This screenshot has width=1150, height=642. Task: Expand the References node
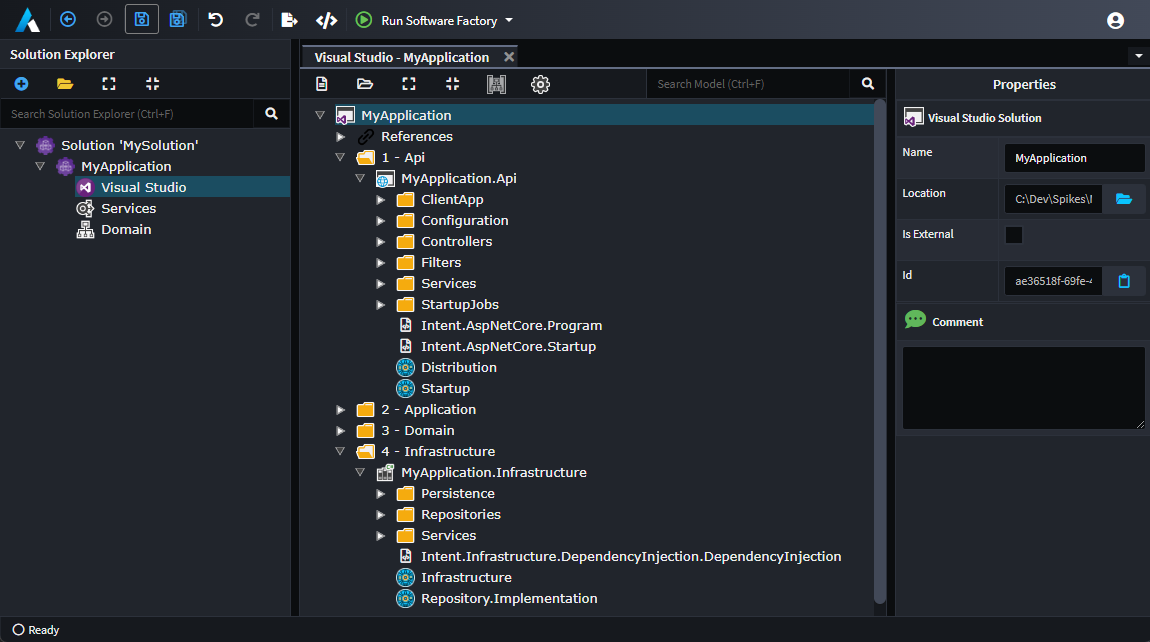[340, 136]
